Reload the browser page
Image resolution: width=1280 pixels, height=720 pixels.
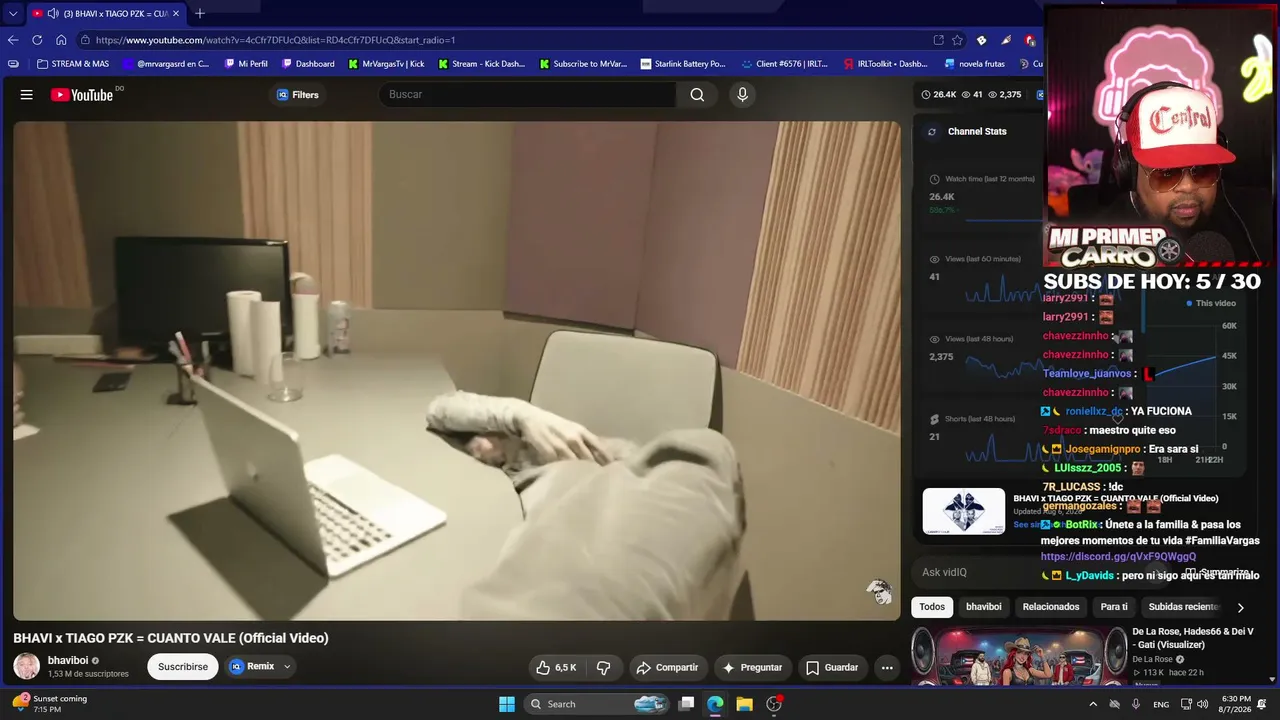point(37,40)
